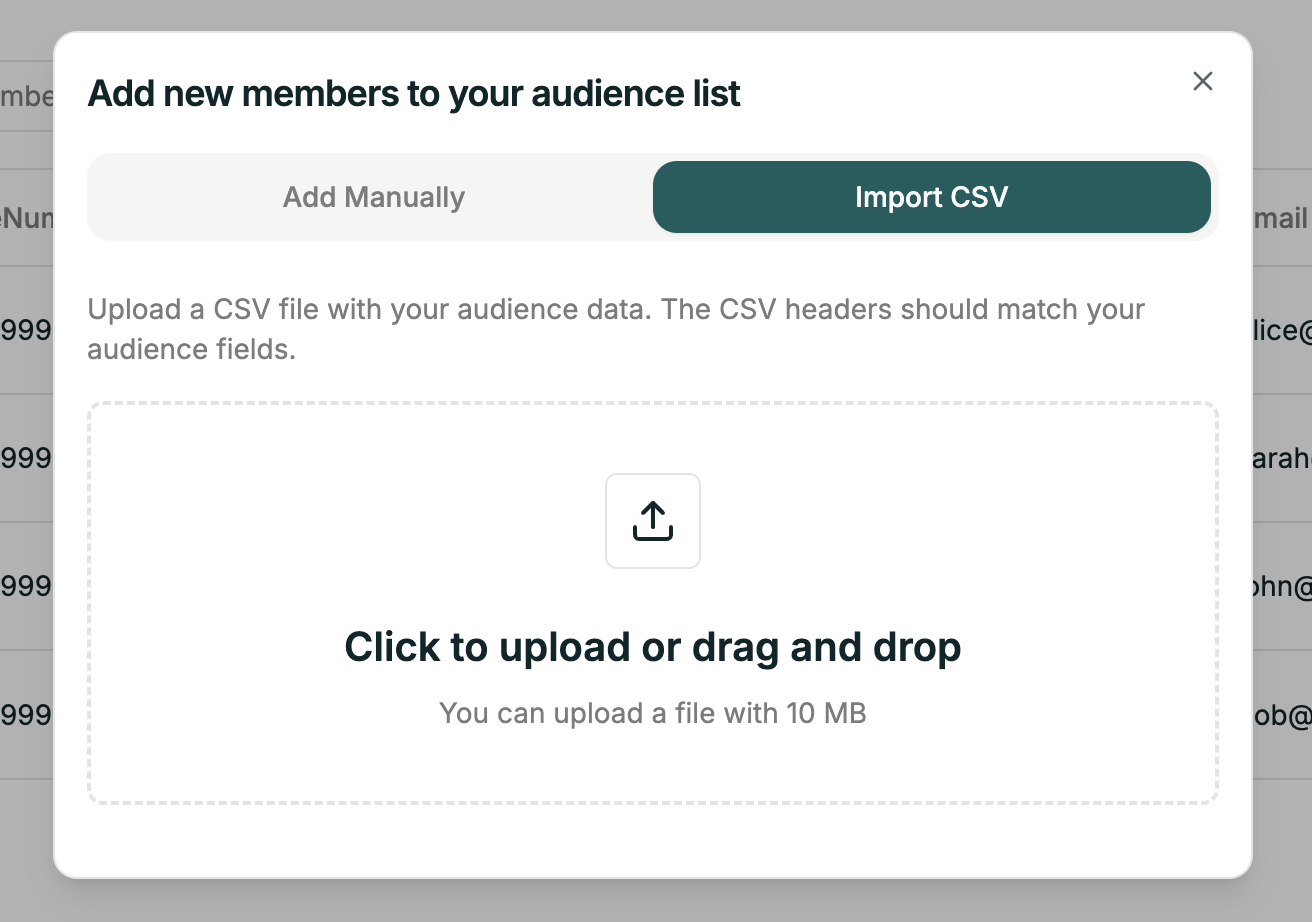1312x922 pixels.
Task: Click the bottom 999 phone number cell
Action: coord(25,714)
